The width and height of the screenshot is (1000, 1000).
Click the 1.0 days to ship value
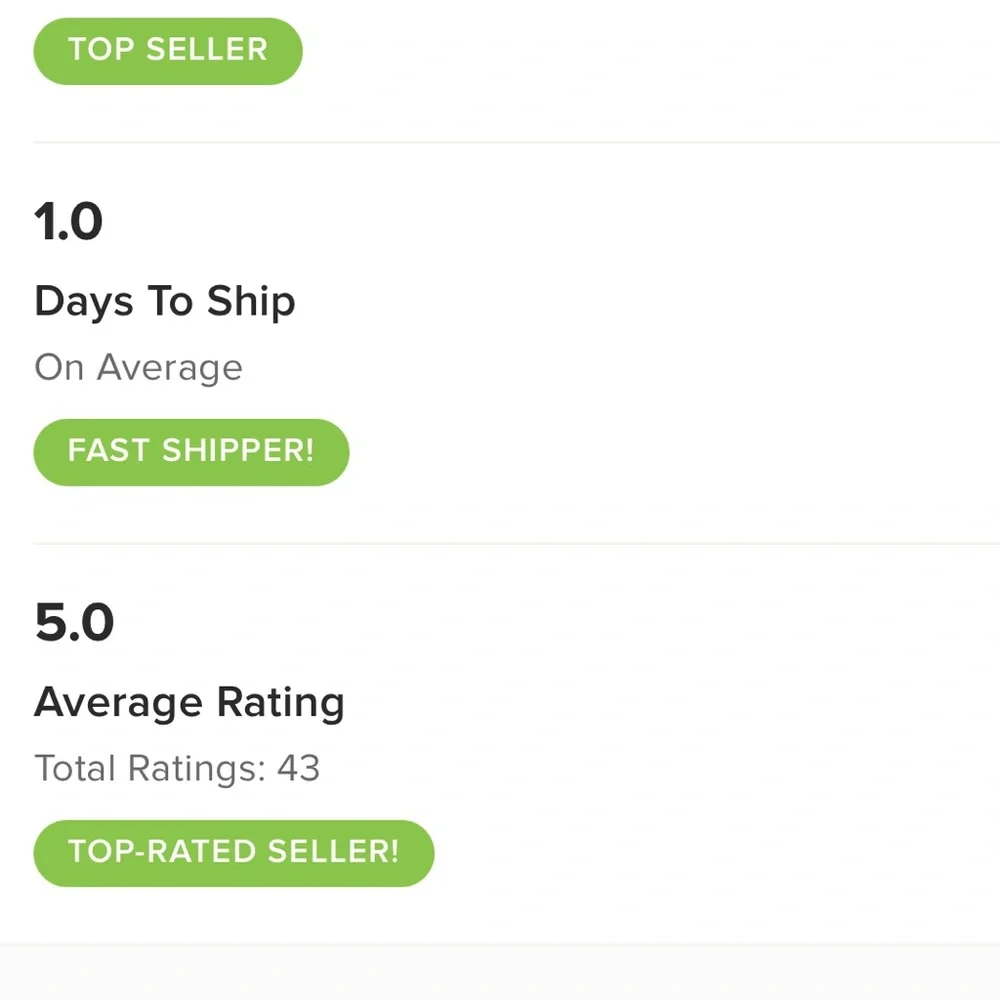(69, 221)
